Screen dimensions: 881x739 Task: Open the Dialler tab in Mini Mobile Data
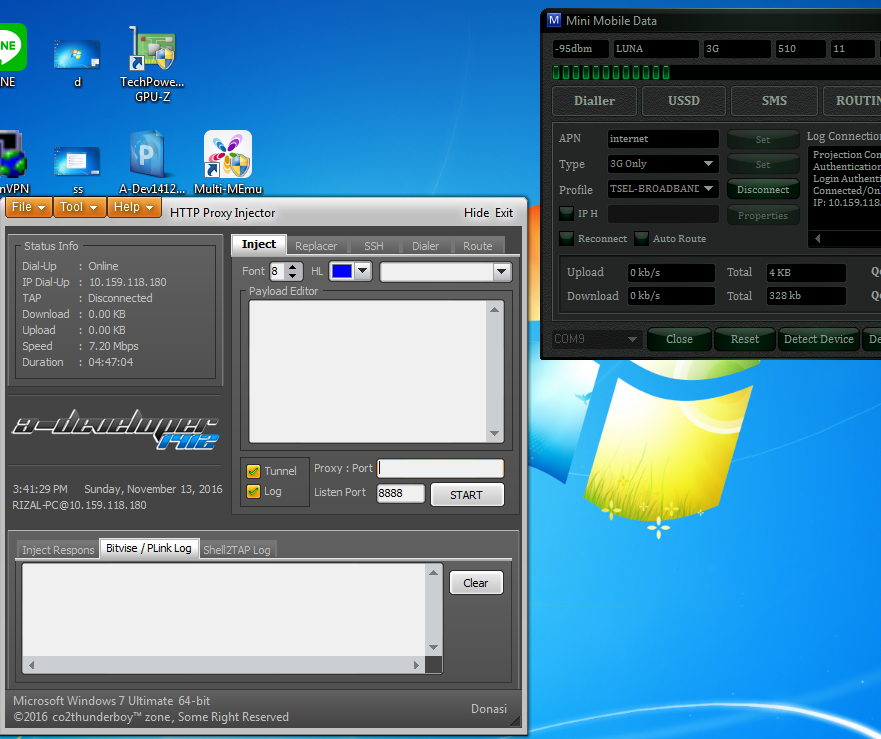coord(594,101)
